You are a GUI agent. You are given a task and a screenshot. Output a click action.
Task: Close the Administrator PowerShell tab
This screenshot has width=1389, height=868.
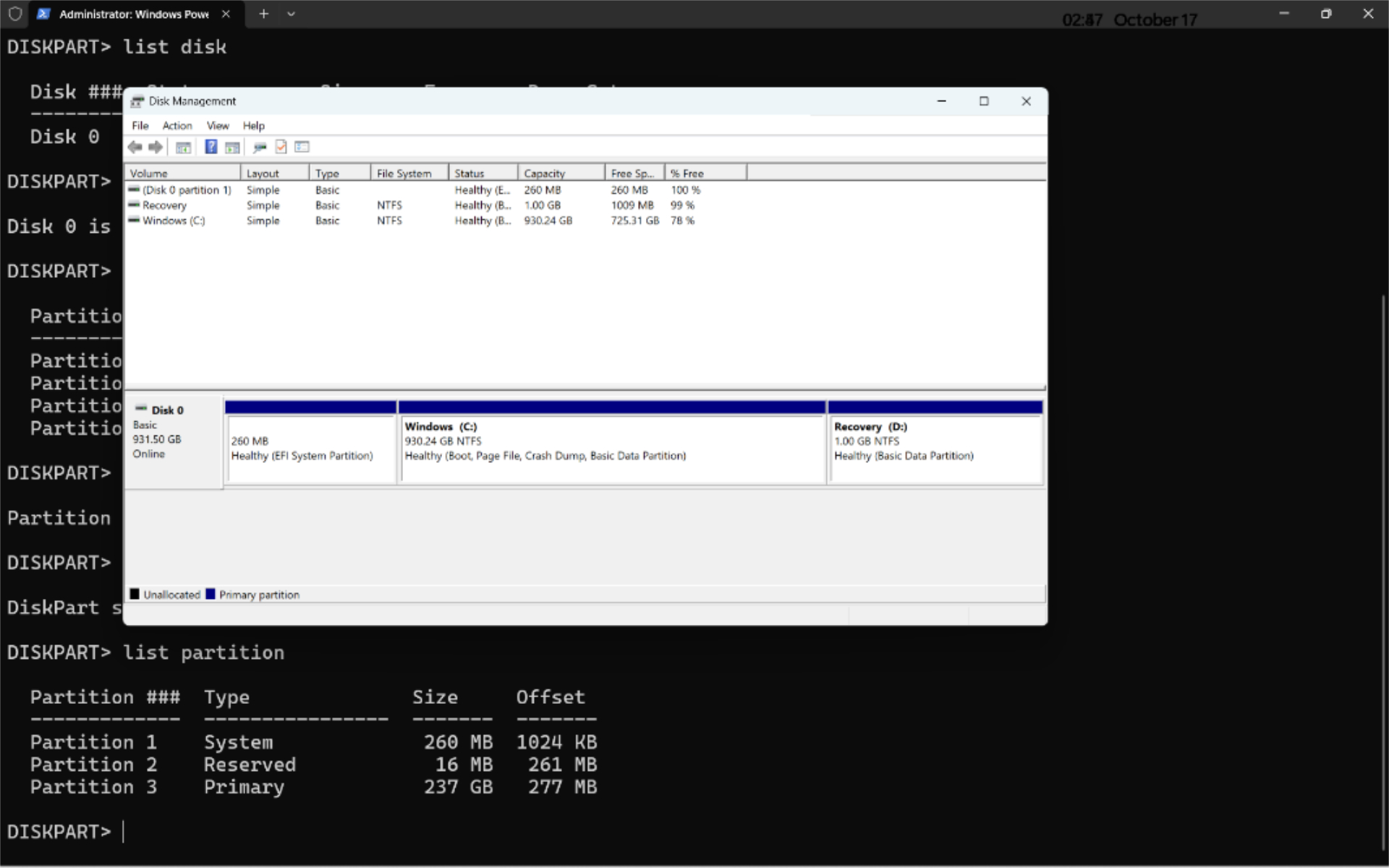point(226,14)
